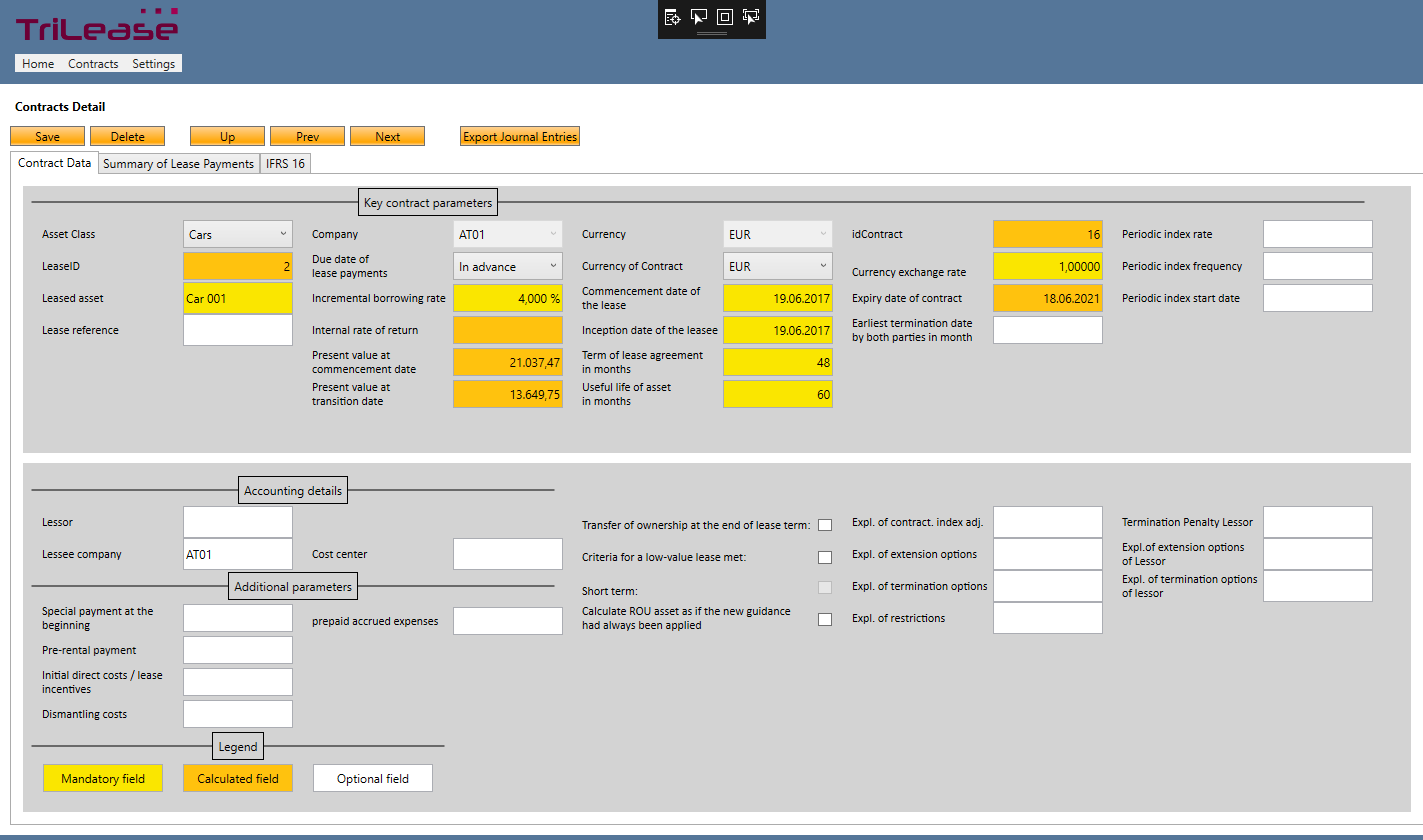Click Expl. of restrictions field
The width and height of the screenshot is (1423, 840).
(1048, 618)
